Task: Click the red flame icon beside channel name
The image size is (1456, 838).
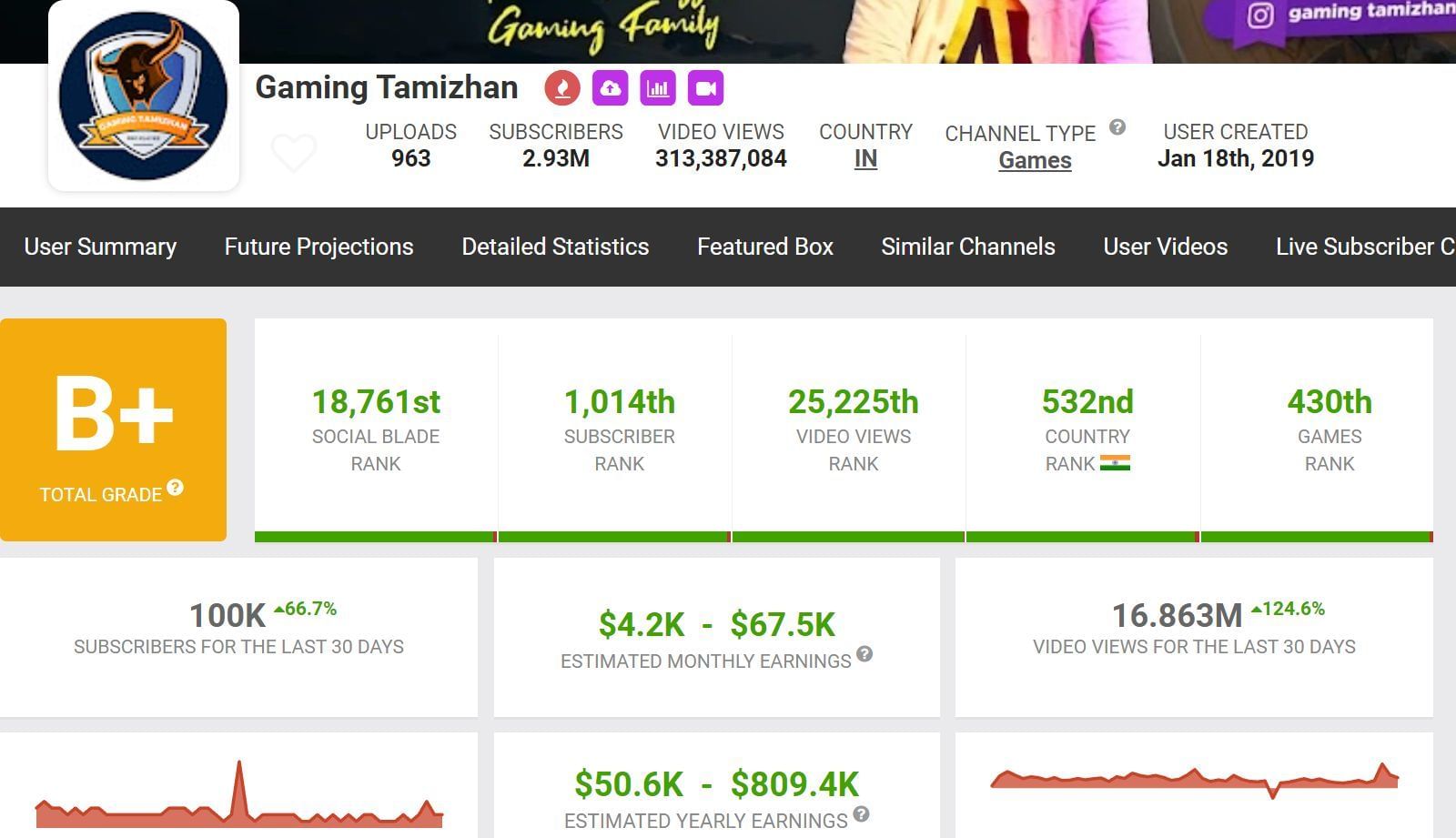Action: coord(562,88)
